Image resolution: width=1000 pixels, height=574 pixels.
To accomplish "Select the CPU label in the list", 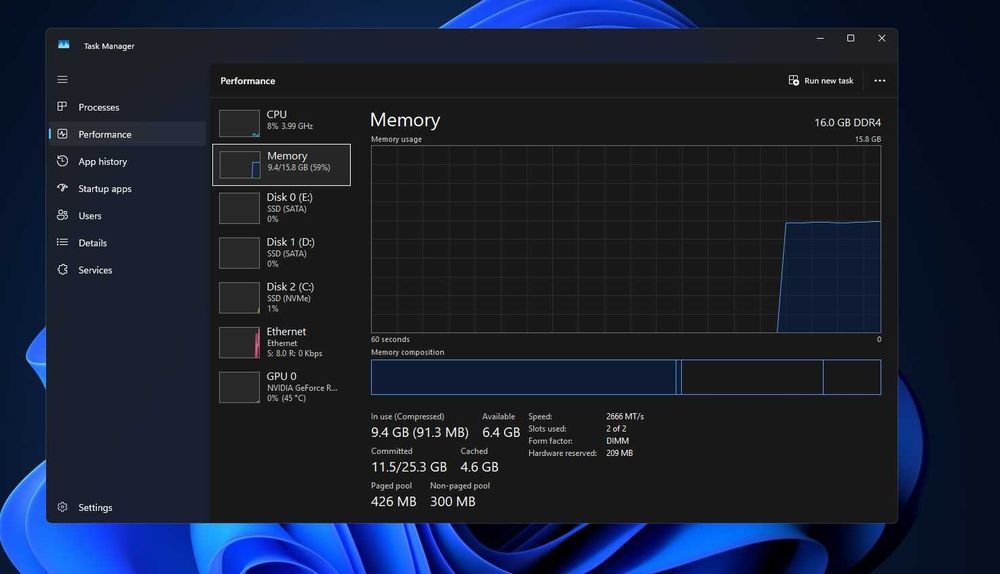I will [277, 114].
